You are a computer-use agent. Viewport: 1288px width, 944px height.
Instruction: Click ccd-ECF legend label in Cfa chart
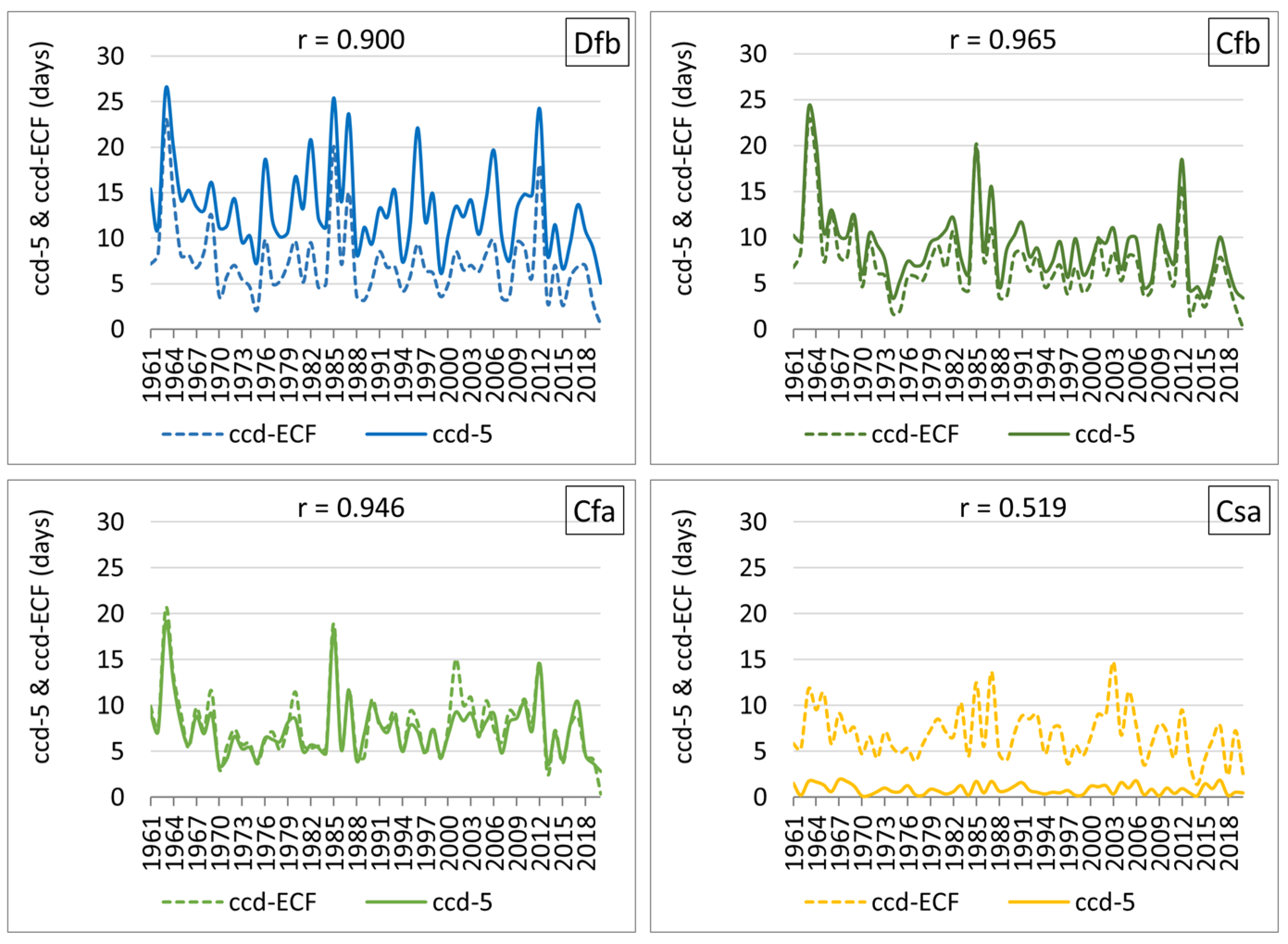[x=273, y=902]
